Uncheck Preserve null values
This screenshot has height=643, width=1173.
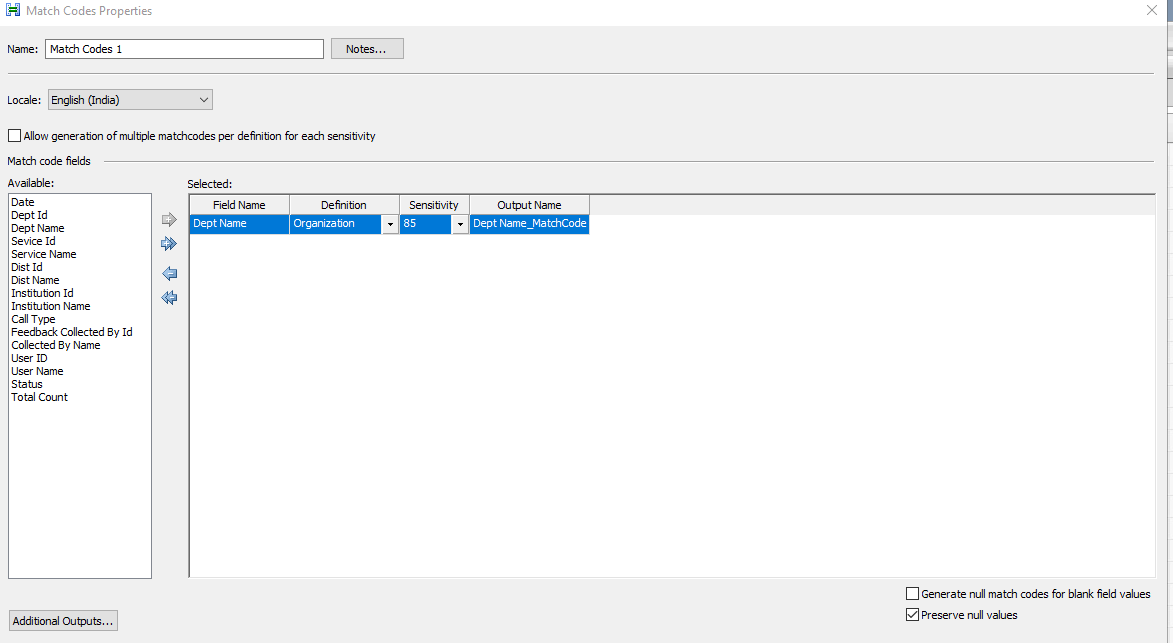pyautogui.click(x=912, y=615)
